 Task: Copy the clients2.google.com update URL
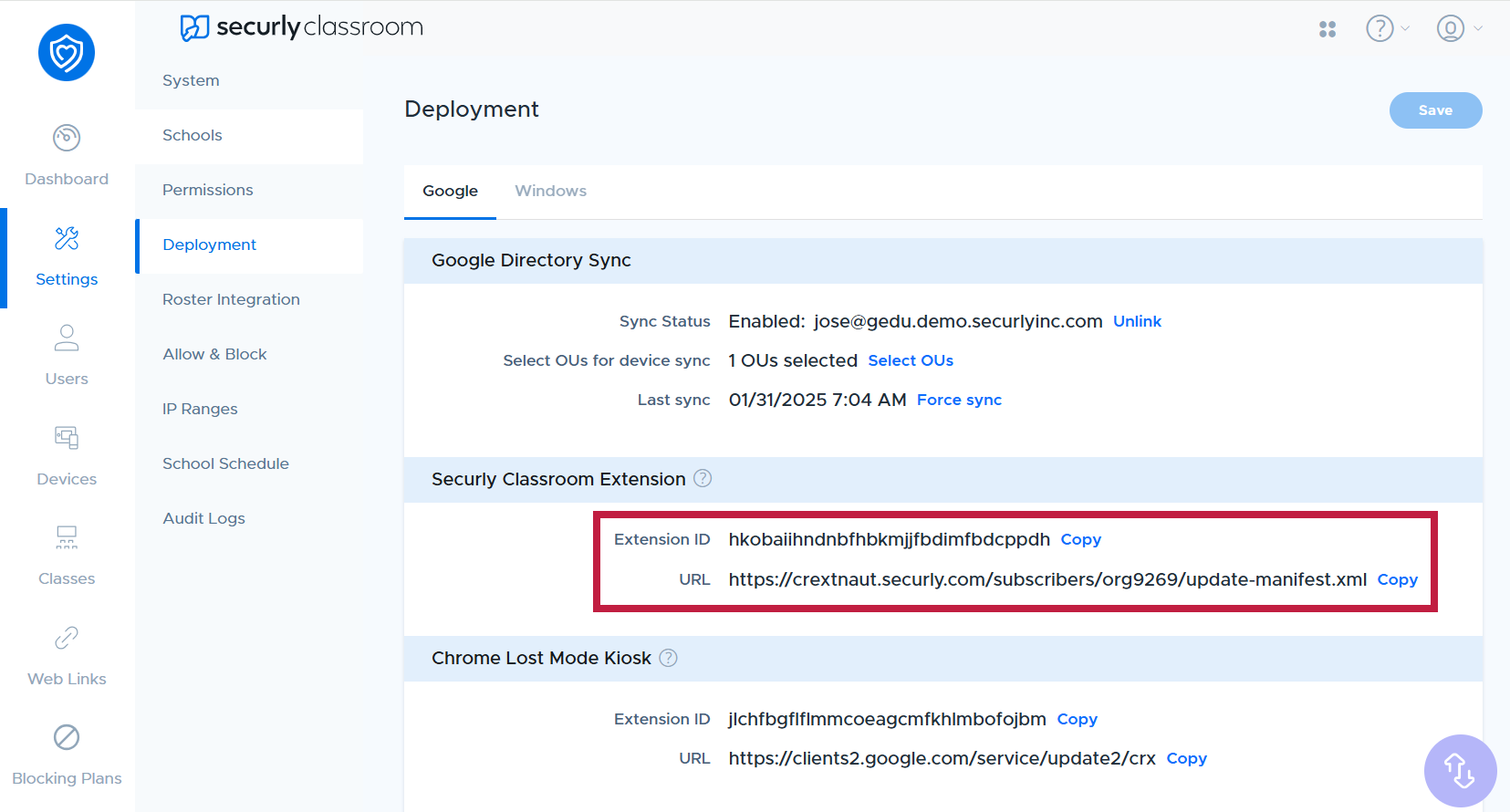1186,758
